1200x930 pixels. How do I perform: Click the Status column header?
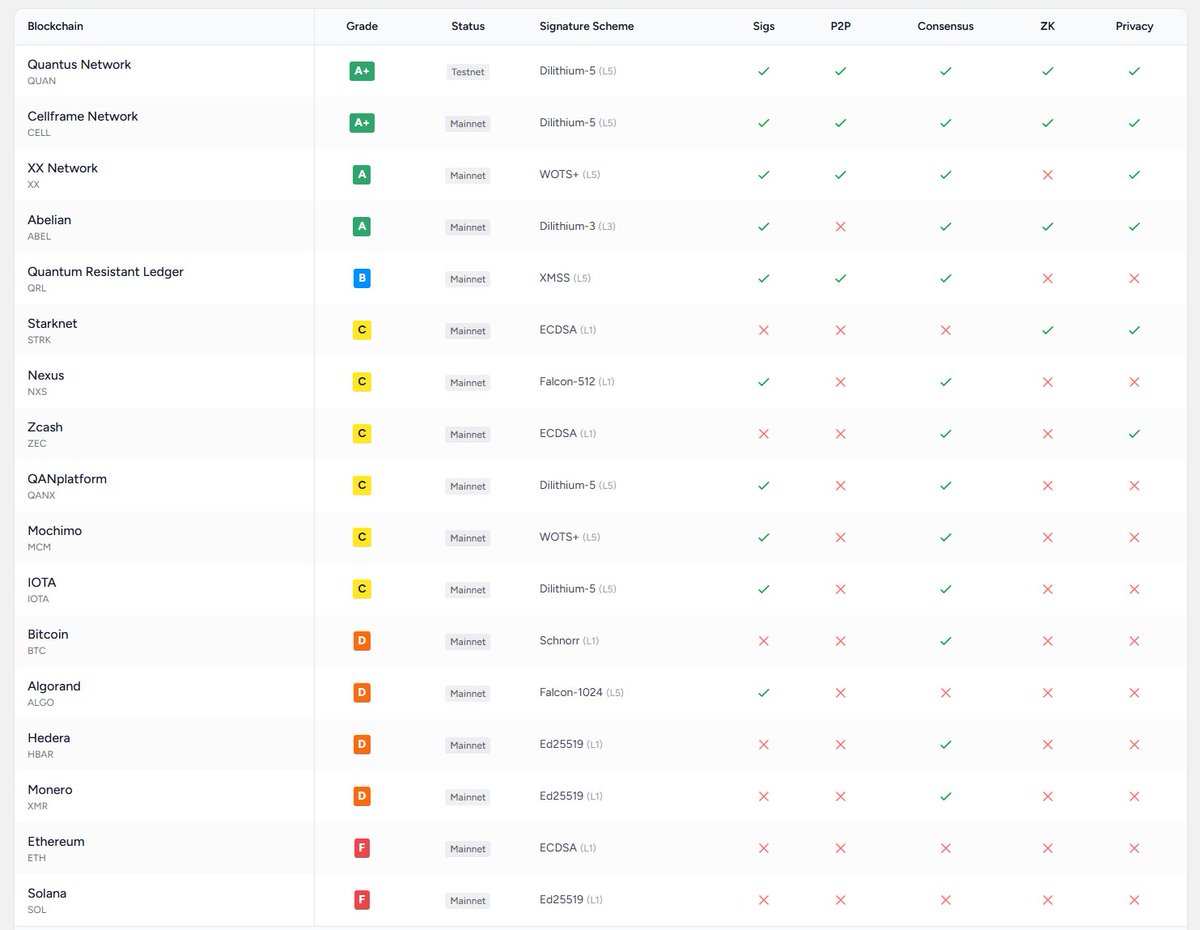click(468, 26)
